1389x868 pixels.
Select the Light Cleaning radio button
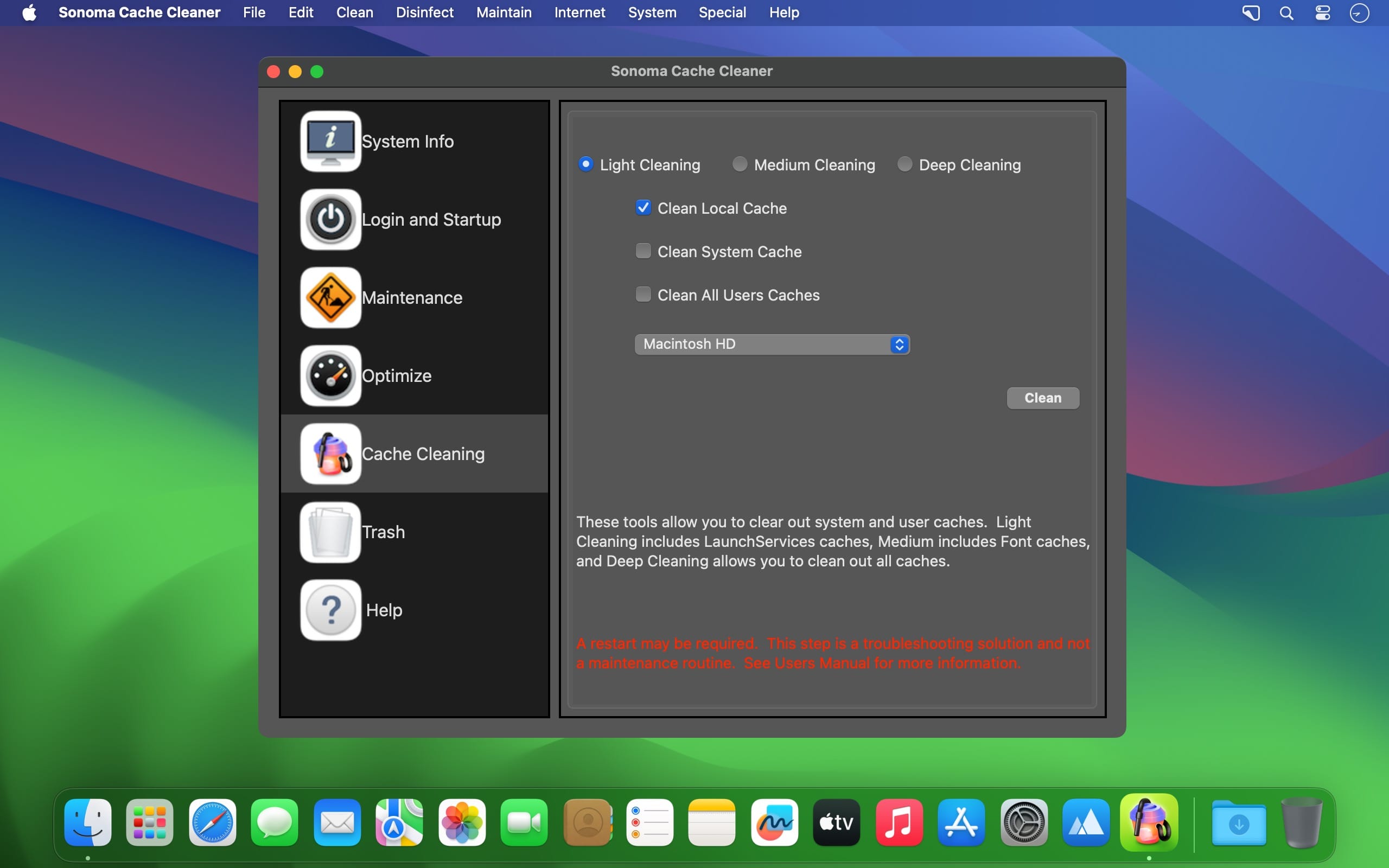click(585, 164)
